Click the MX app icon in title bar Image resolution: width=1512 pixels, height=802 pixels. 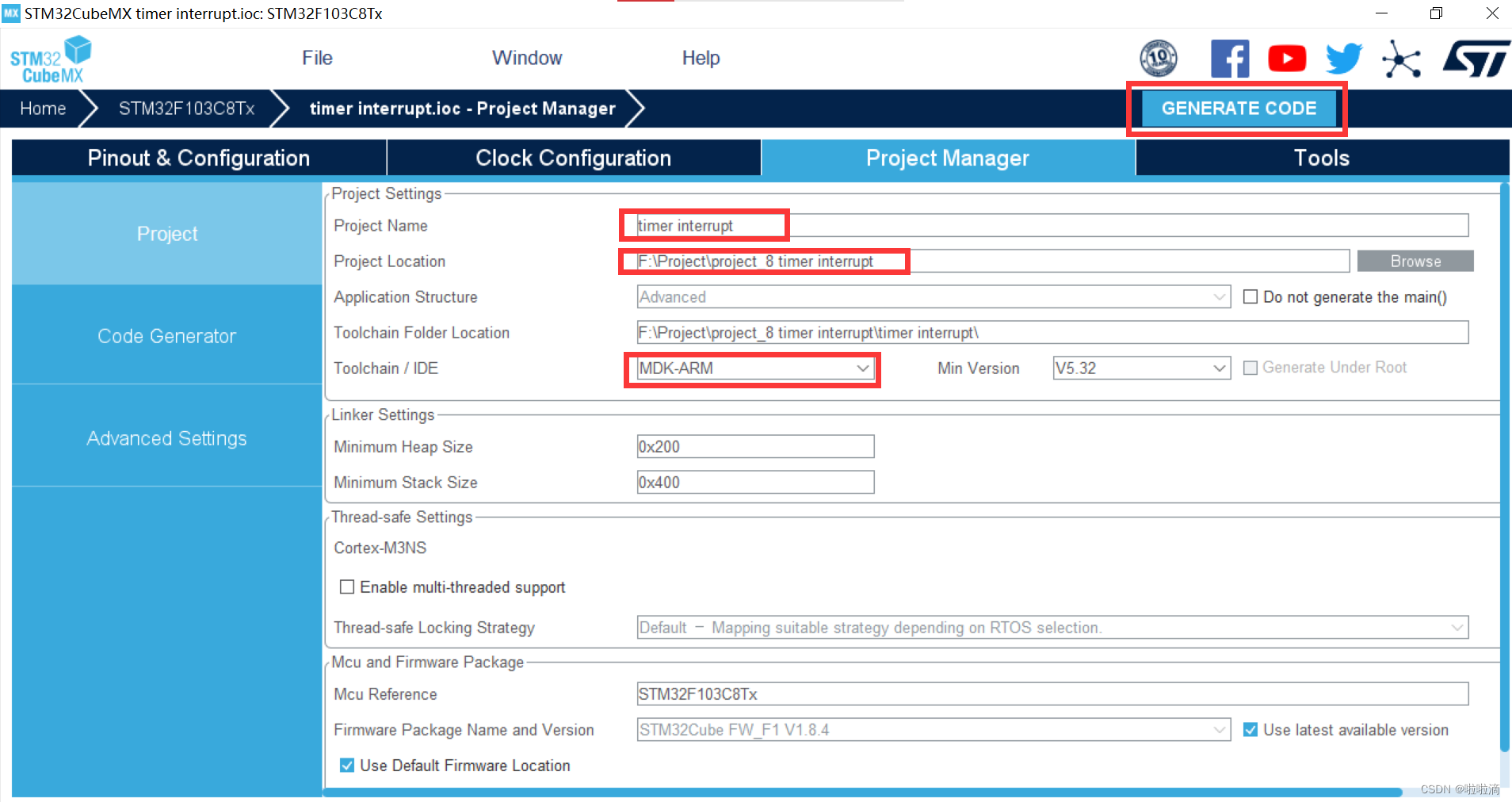coord(11,13)
